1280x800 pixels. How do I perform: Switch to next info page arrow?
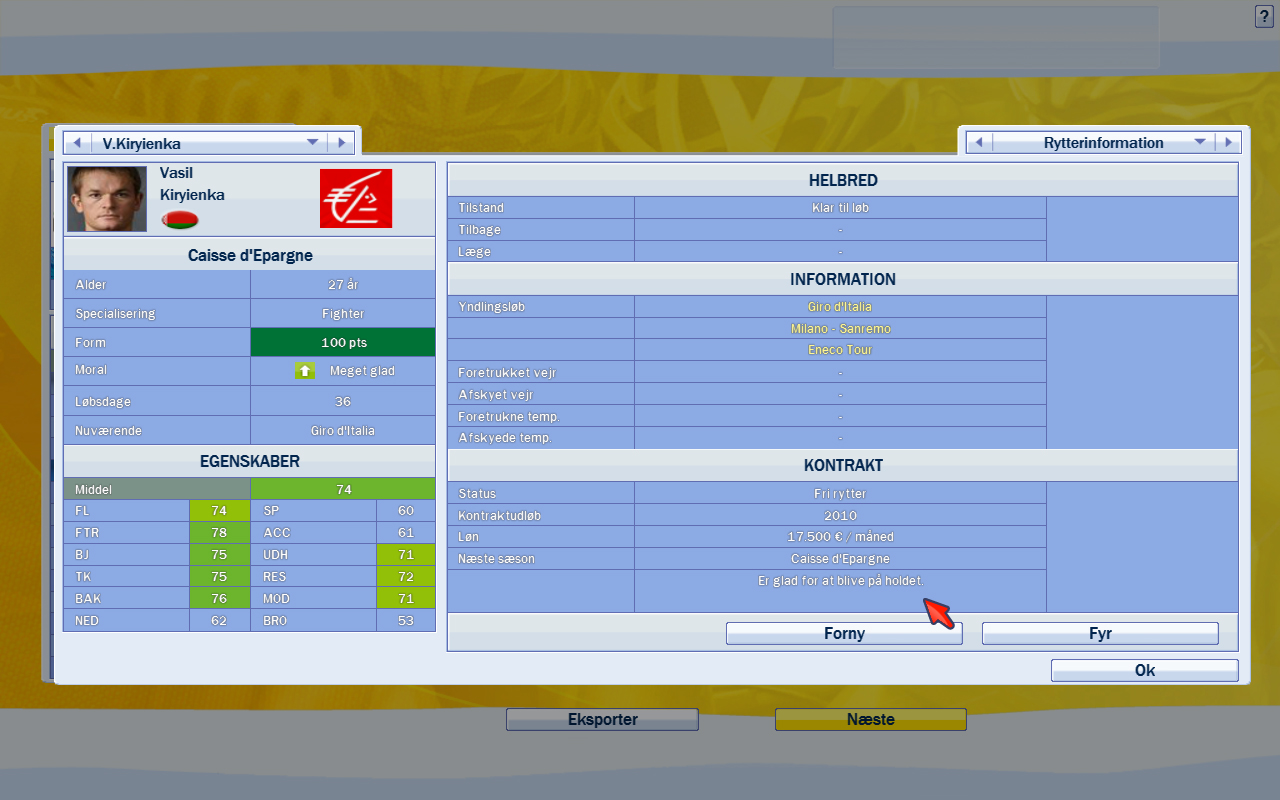1228,143
